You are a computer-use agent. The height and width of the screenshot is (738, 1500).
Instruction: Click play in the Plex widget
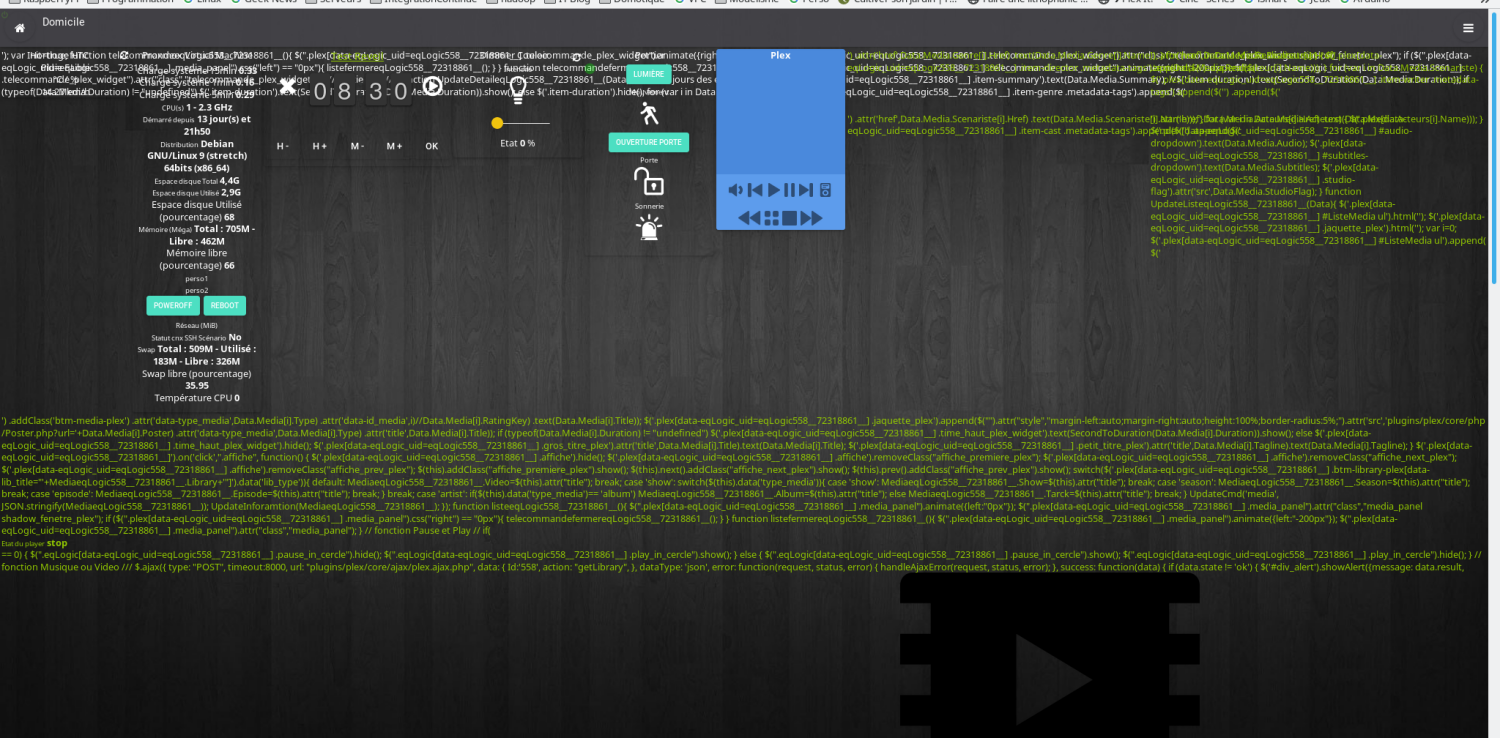[773, 190]
